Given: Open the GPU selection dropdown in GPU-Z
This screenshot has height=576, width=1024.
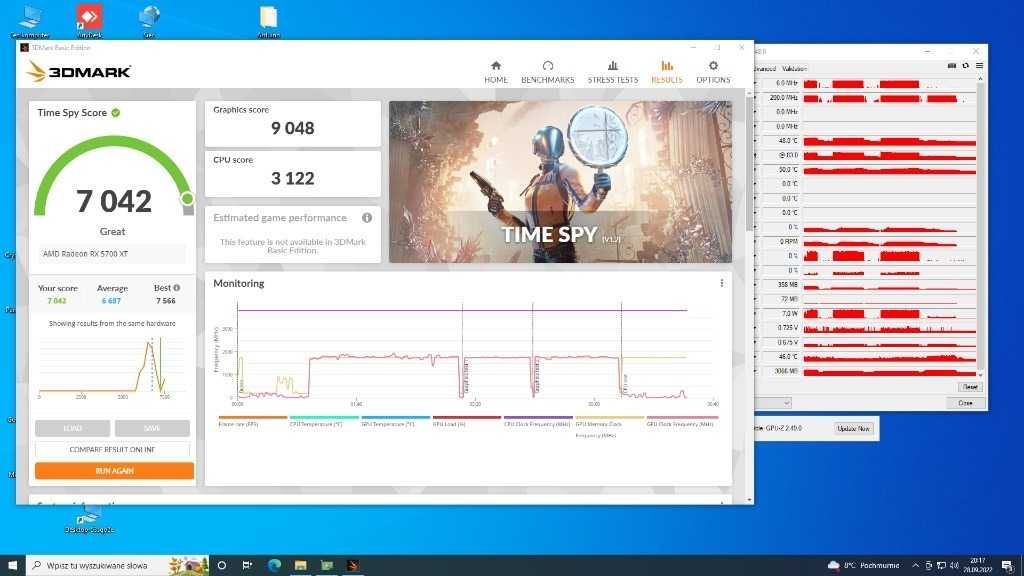Looking at the screenshot, I should (773, 403).
